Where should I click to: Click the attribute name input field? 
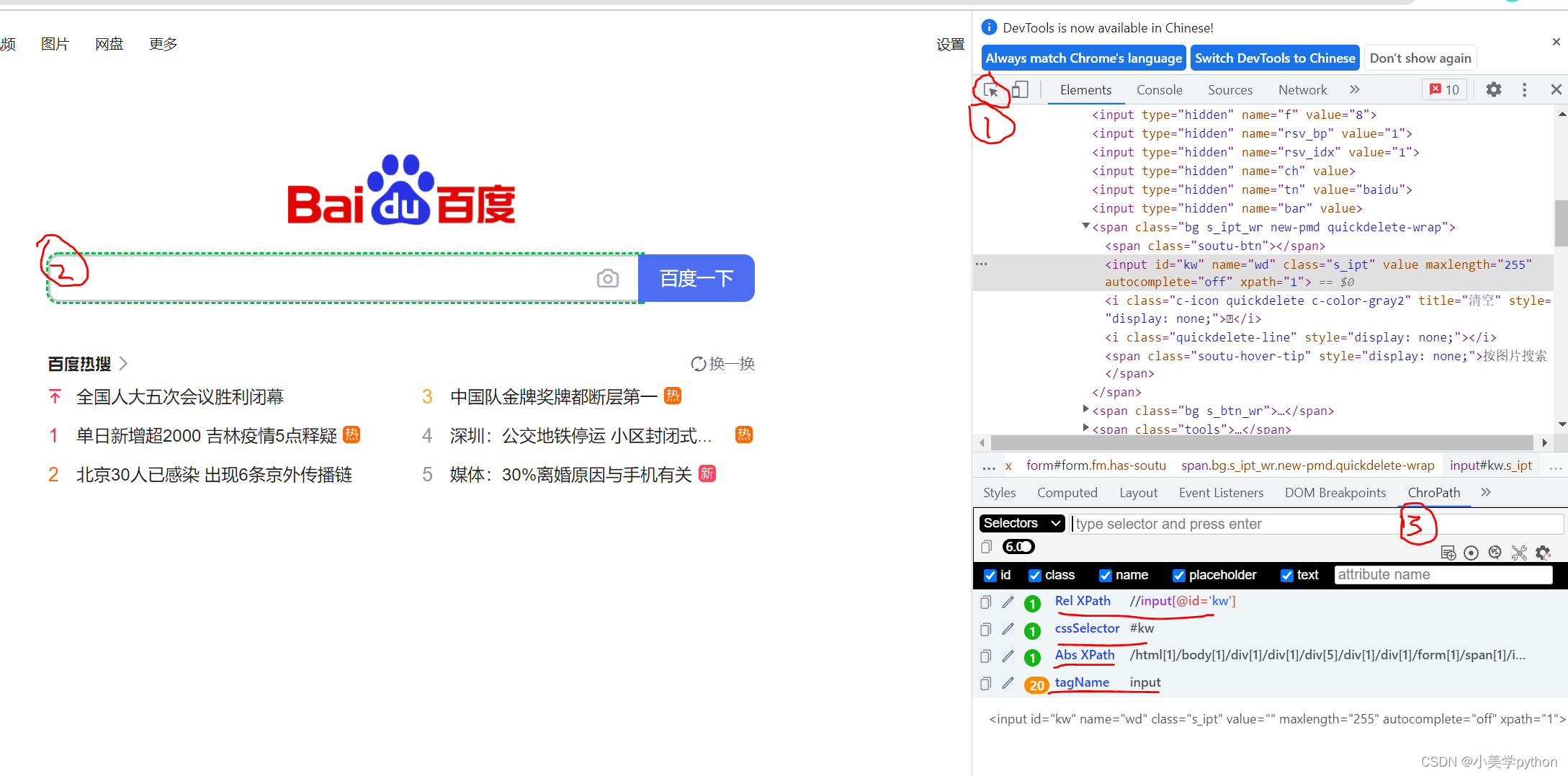(x=1443, y=575)
